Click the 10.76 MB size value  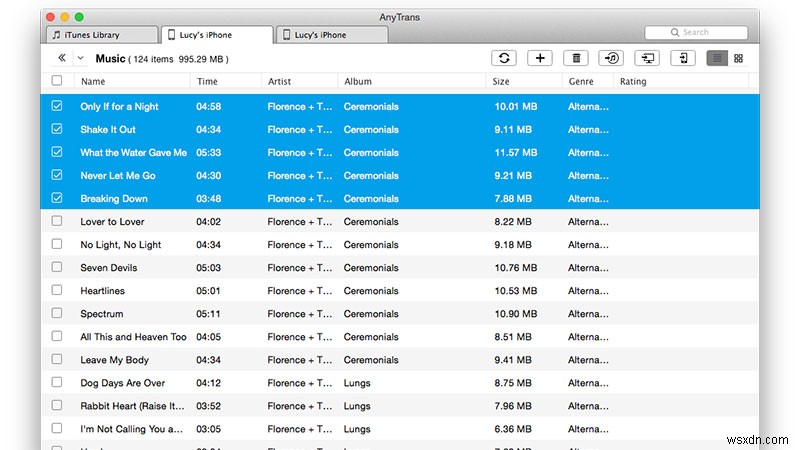(515, 268)
